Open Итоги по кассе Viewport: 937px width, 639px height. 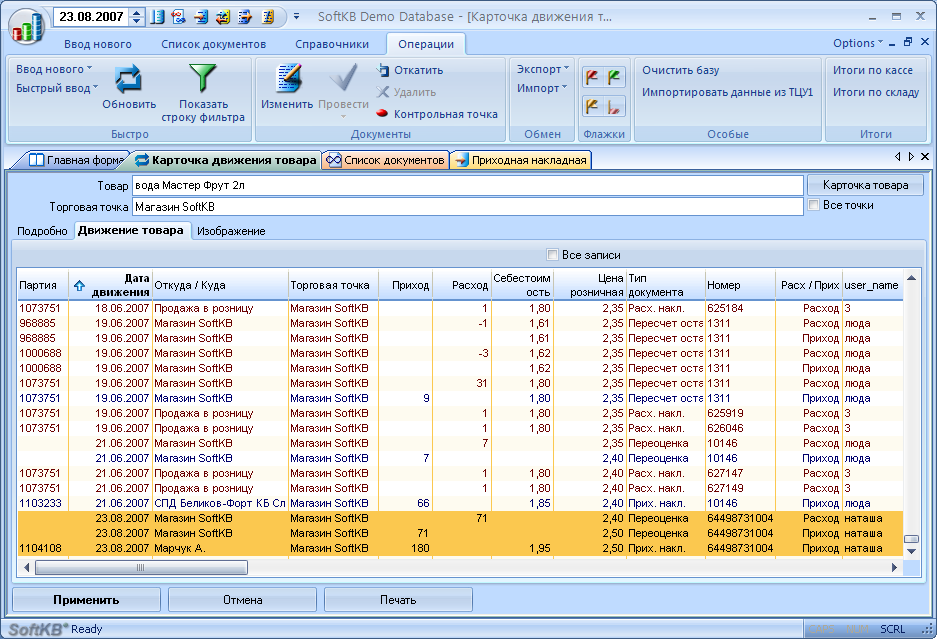pos(872,70)
